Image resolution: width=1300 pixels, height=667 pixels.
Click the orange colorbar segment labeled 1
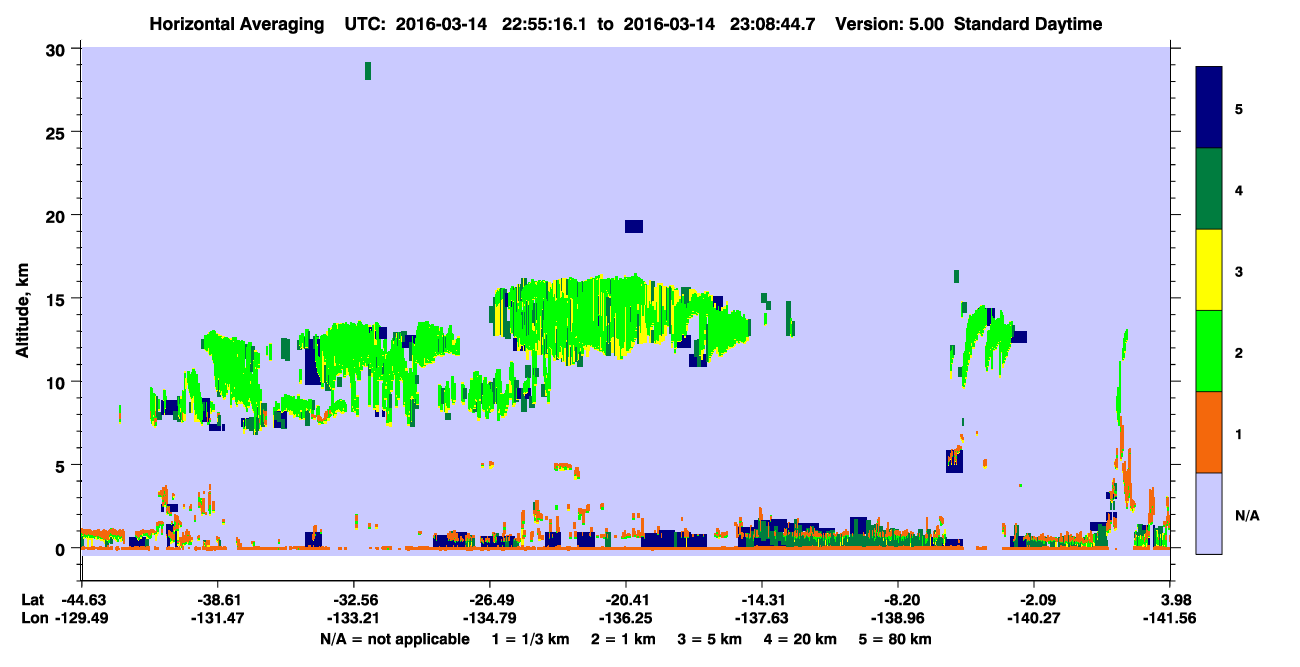coord(1209,432)
